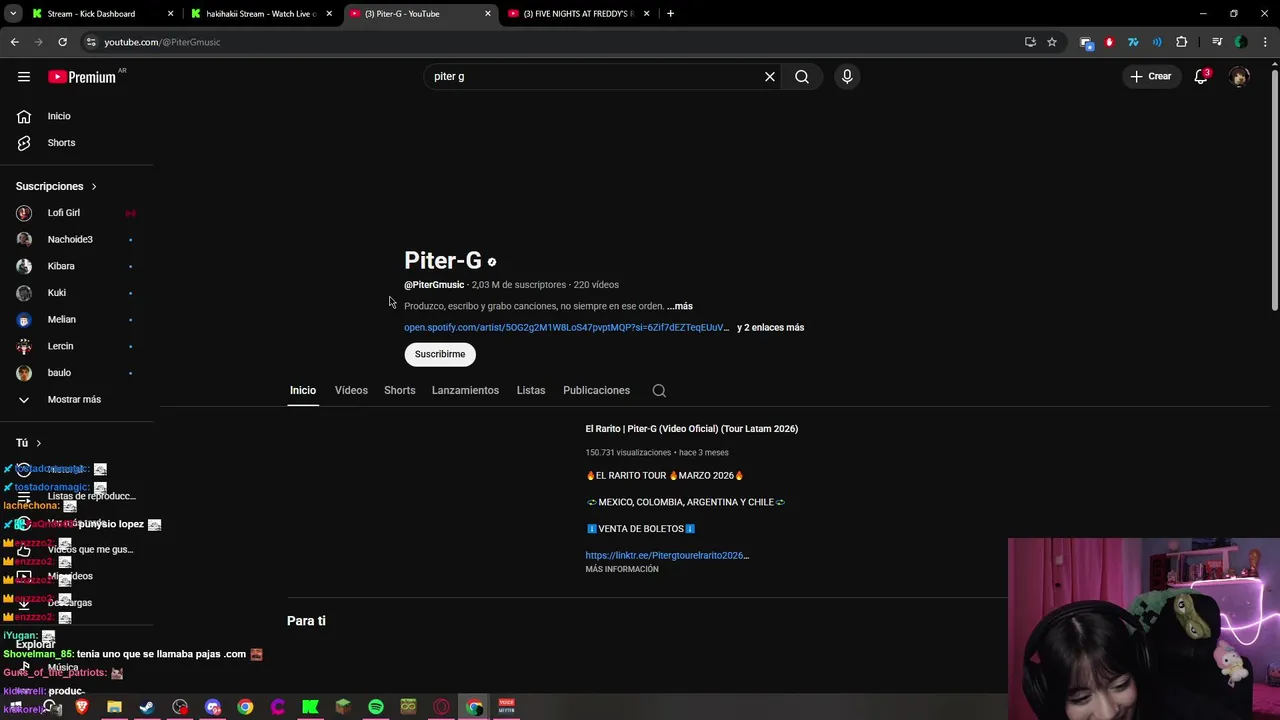Show the 'y 2 enlaces más' links
The height and width of the screenshot is (720, 1280).
click(x=770, y=328)
